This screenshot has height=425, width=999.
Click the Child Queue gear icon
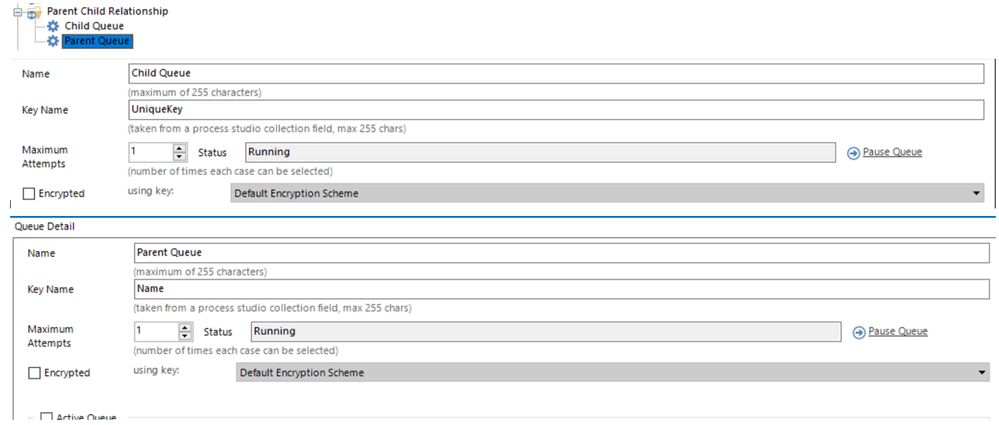(54, 27)
